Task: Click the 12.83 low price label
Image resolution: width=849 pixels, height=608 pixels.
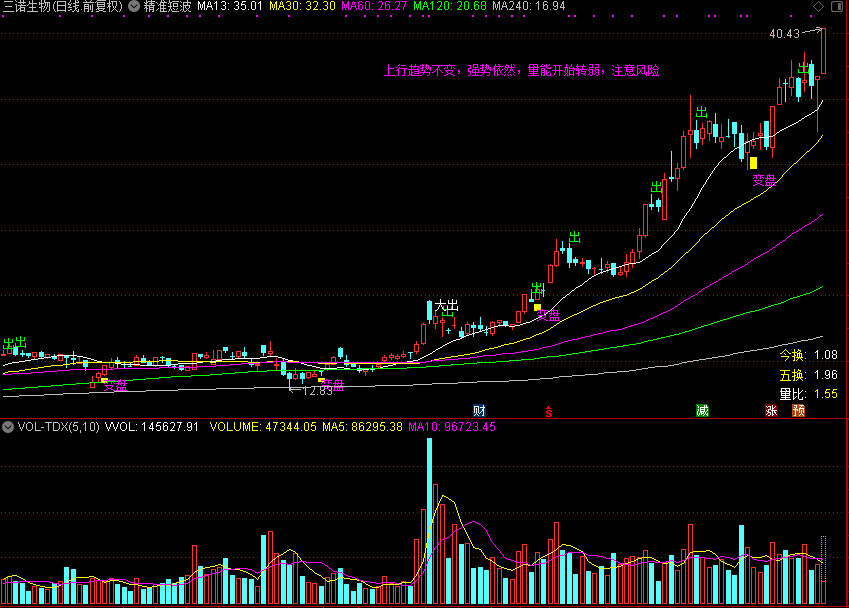Action: 317,391
